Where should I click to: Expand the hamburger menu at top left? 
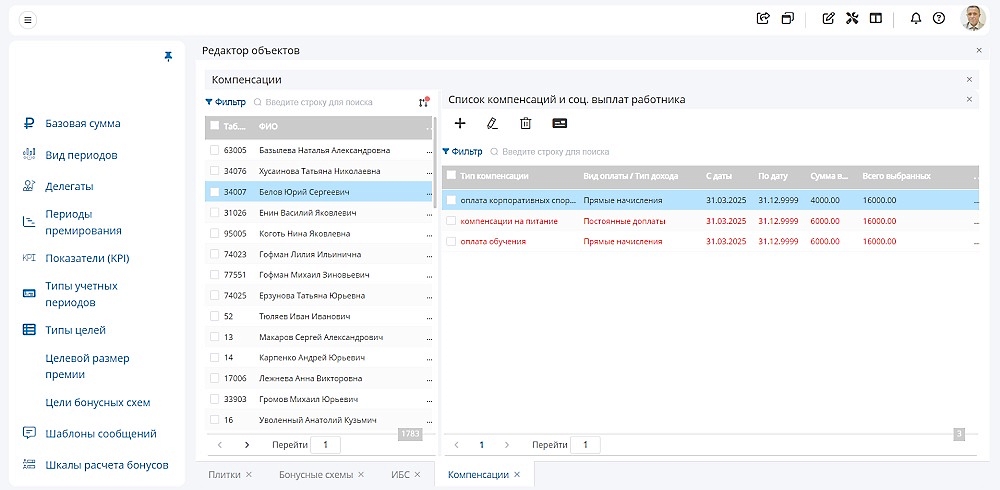tap(28, 19)
